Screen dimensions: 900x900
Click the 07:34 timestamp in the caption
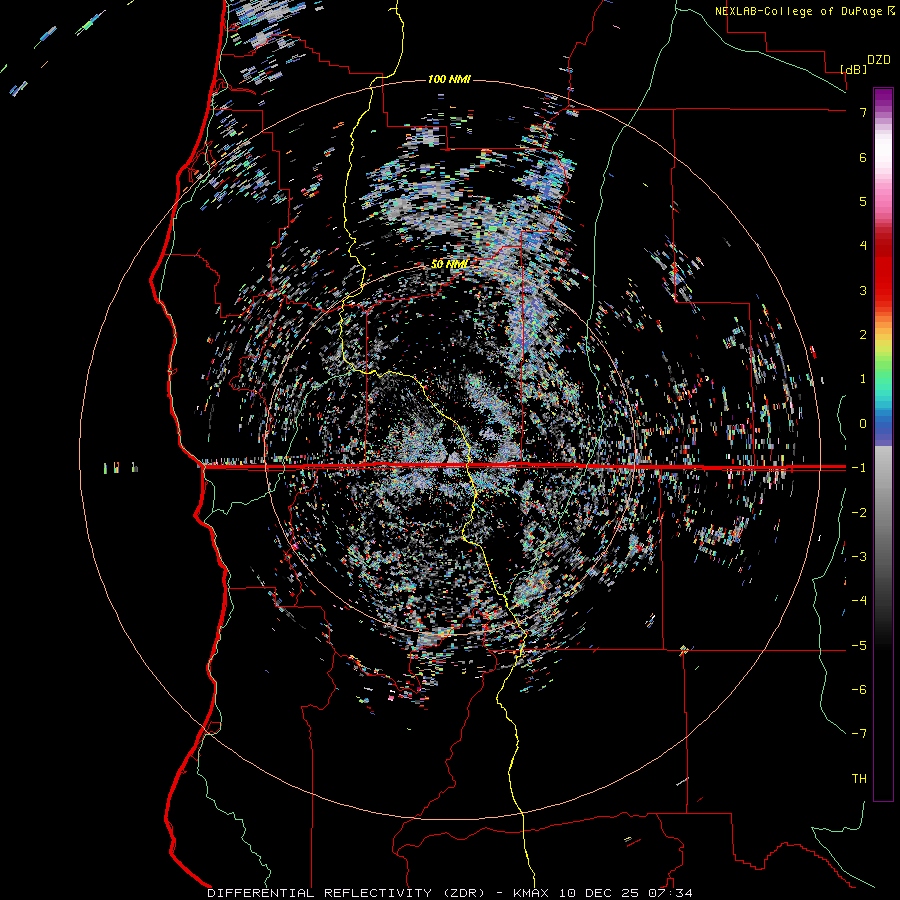click(x=668, y=893)
